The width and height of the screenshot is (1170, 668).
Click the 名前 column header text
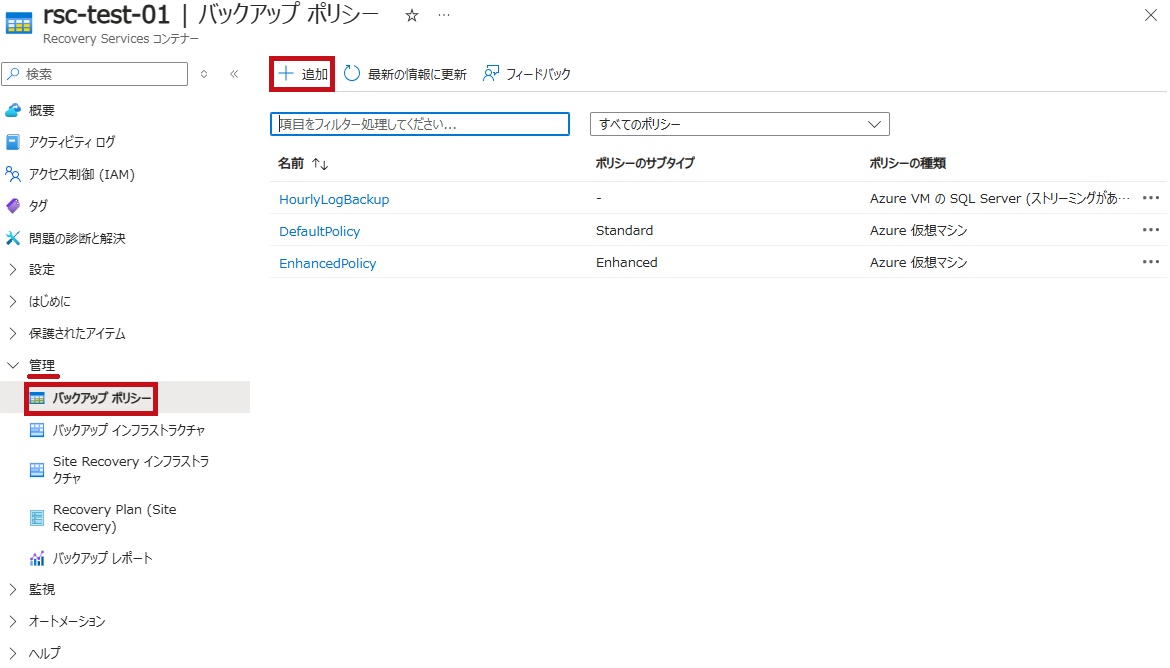pos(291,163)
